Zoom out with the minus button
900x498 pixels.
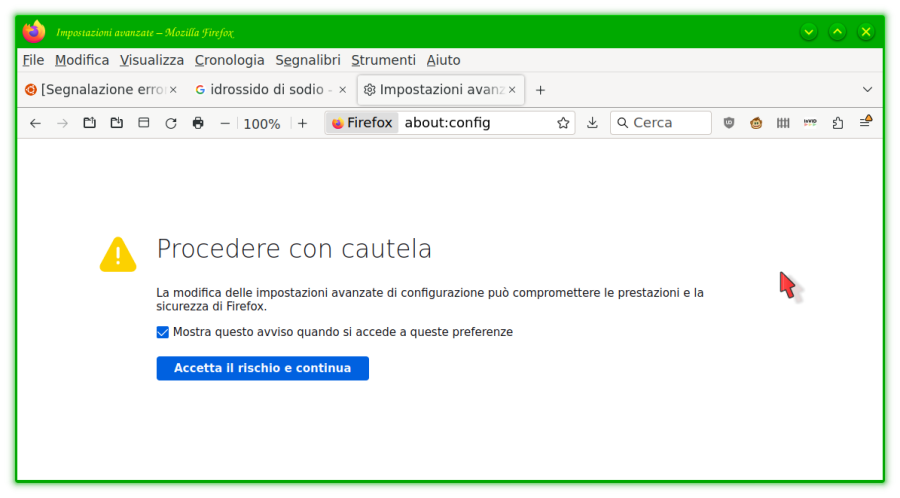click(x=225, y=123)
